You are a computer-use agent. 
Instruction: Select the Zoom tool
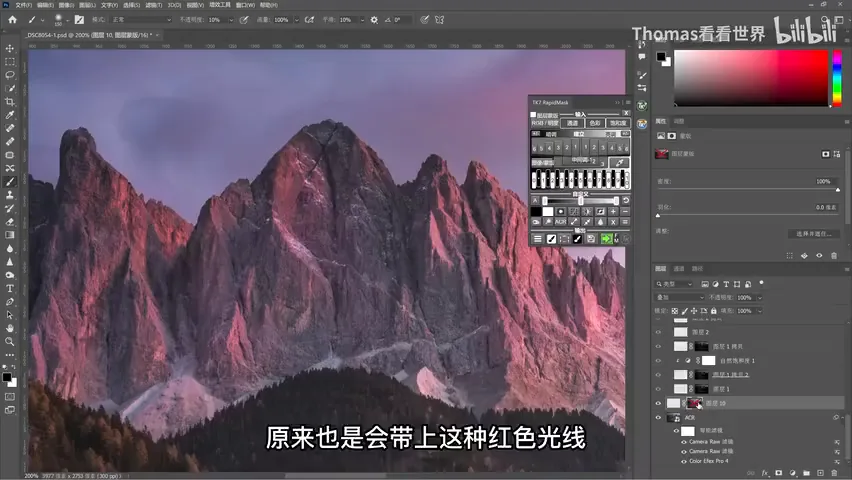(x=10, y=341)
